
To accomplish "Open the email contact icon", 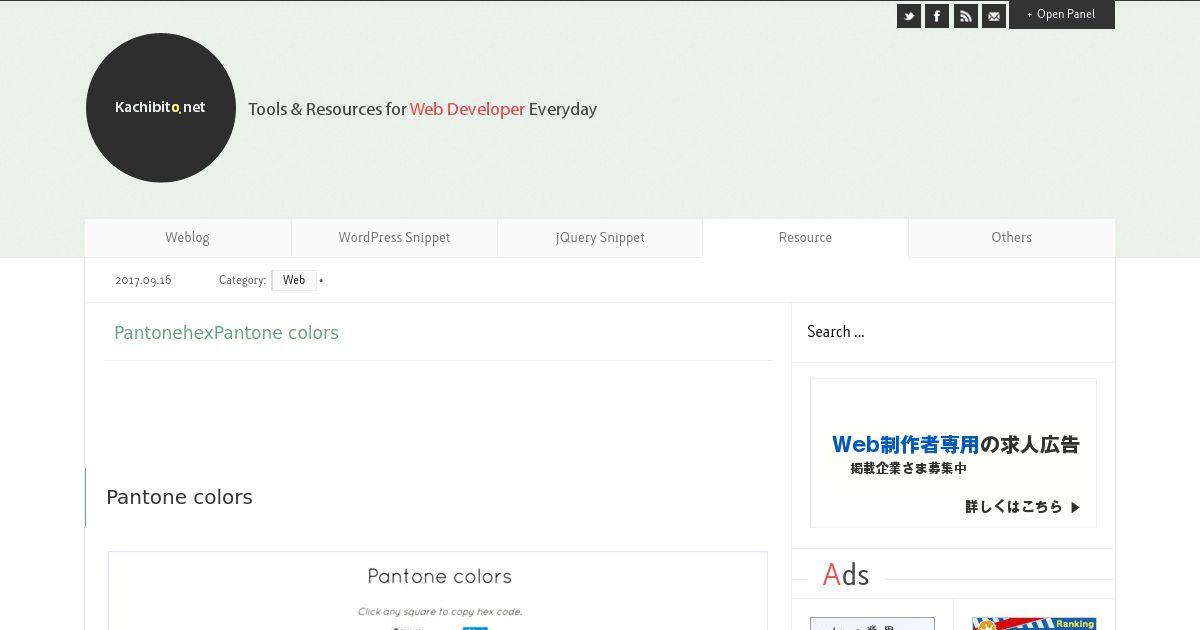I will [994, 16].
